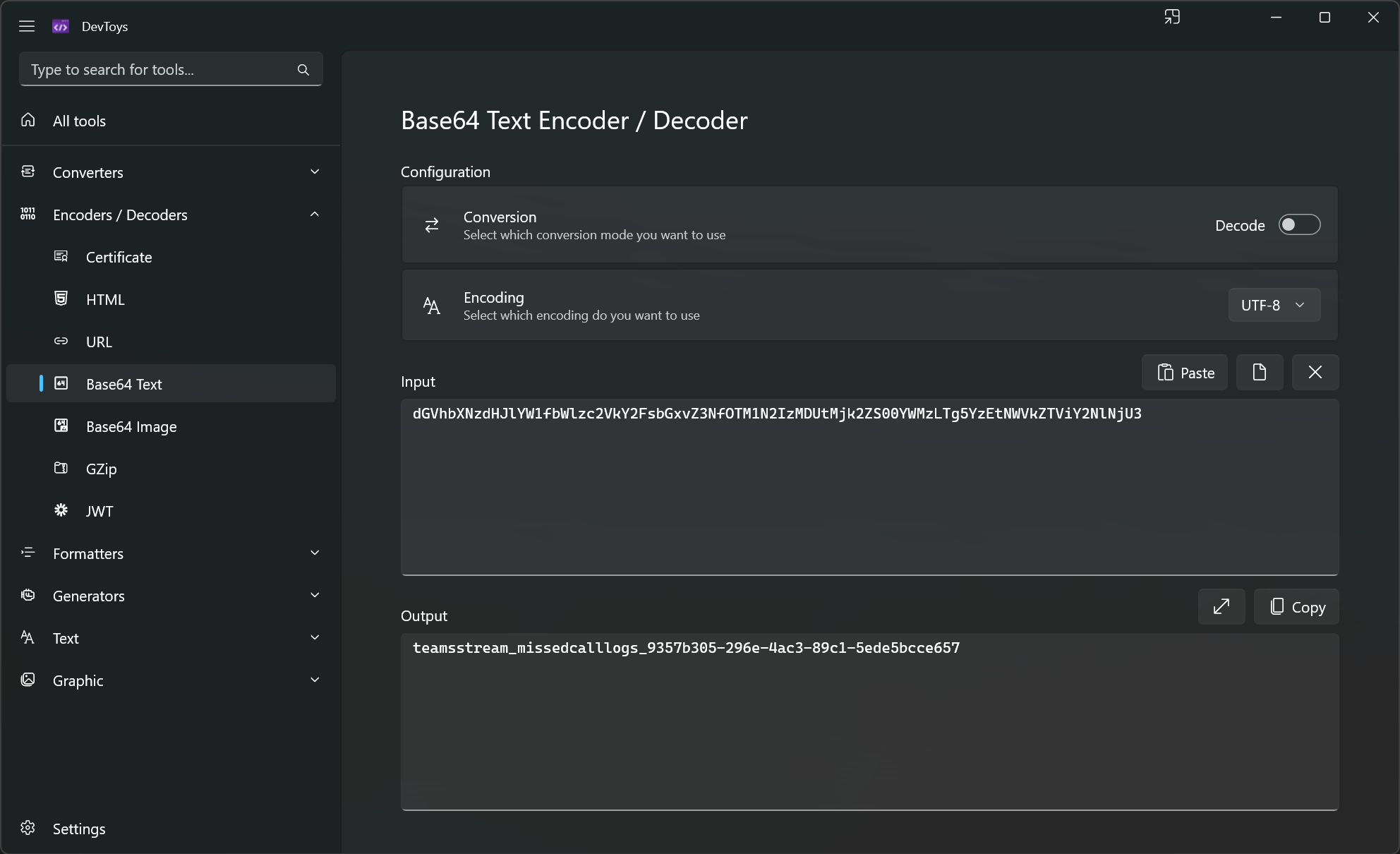Collapse the Encoders / Decoders chevron

tap(315, 214)
